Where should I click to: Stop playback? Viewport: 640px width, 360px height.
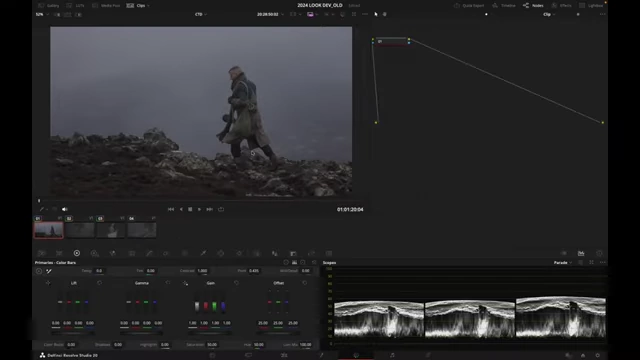(x=190, y=209)
